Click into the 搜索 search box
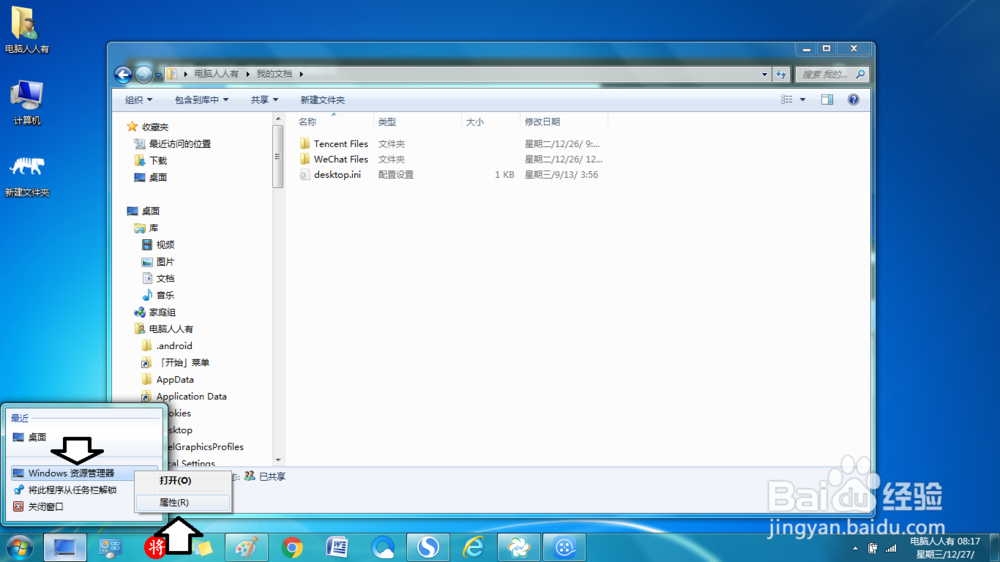Viewport: 1000px width, 562px height. point(825,75)
